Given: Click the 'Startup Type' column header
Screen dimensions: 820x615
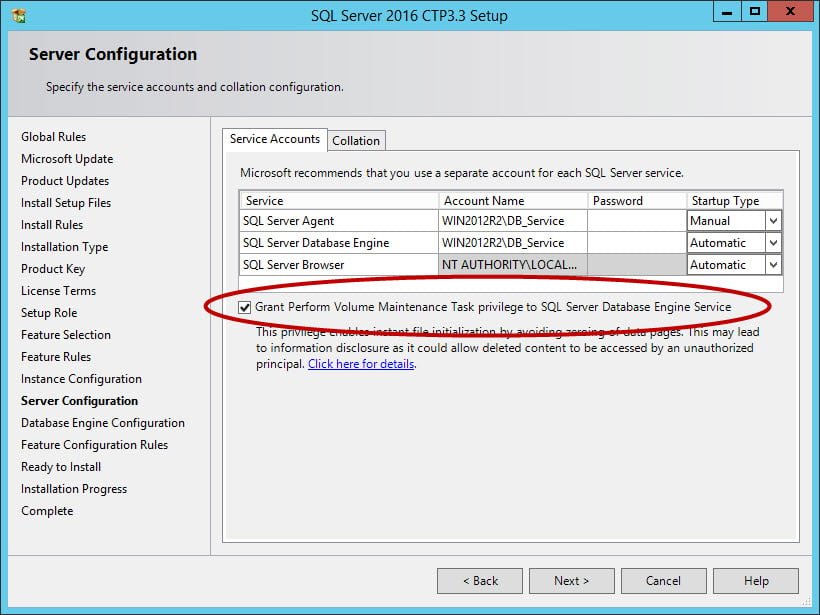Looking at the screenshot, I should click(x=734, y=201).
